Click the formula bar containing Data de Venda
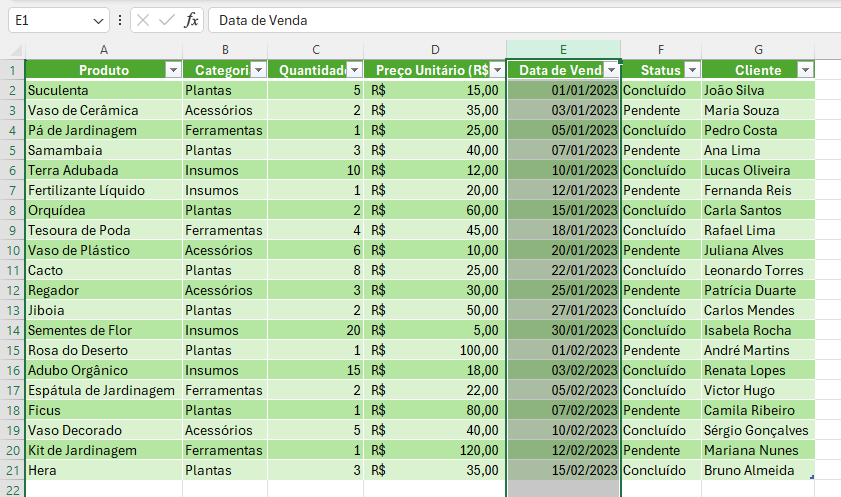Viewport: 841px width, 497px height. coord(525,20)
